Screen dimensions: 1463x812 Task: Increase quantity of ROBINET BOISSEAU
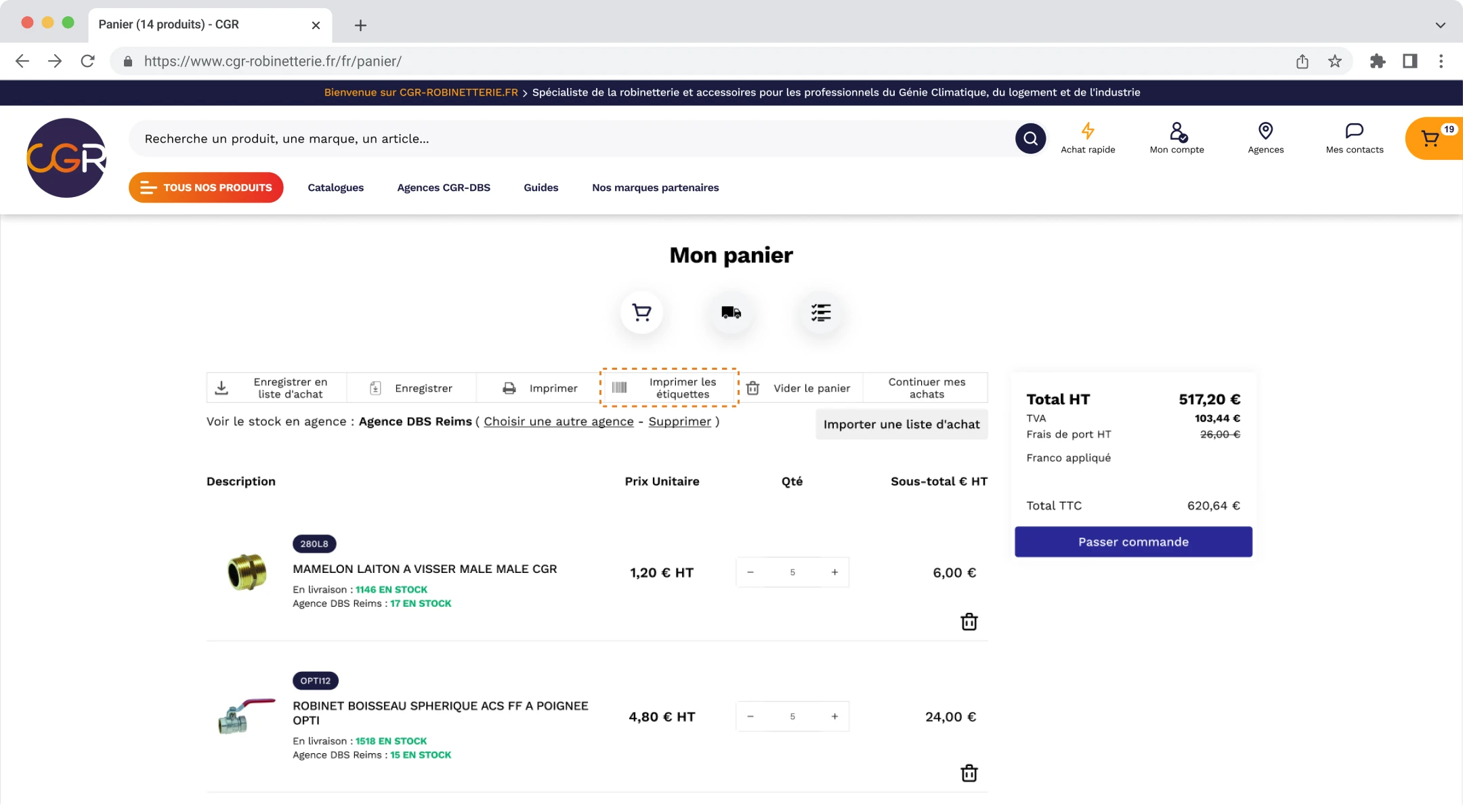834,717
